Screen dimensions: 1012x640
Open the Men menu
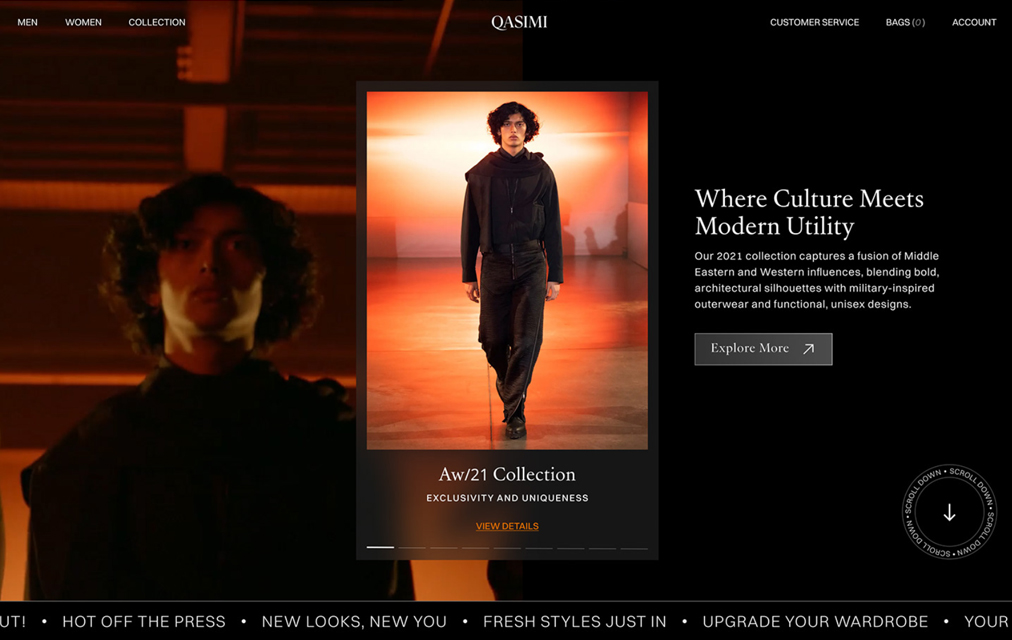click(x=28, y=22)
